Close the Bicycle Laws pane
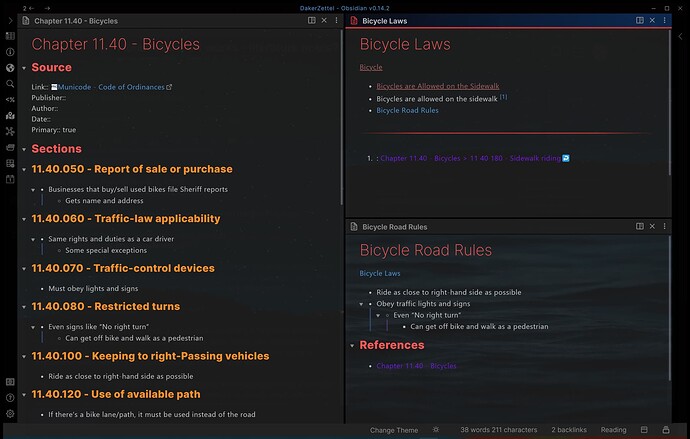This screenshot has width=690, height=439. 652,20
